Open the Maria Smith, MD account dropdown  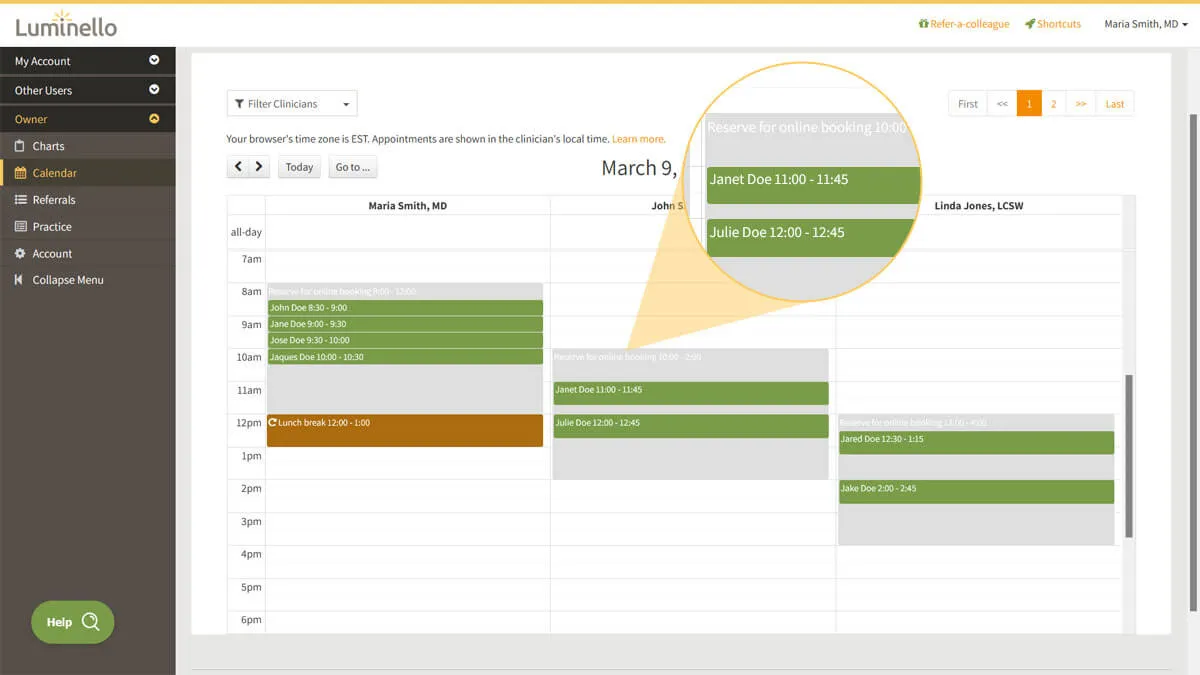click(x=1146, y=23)
